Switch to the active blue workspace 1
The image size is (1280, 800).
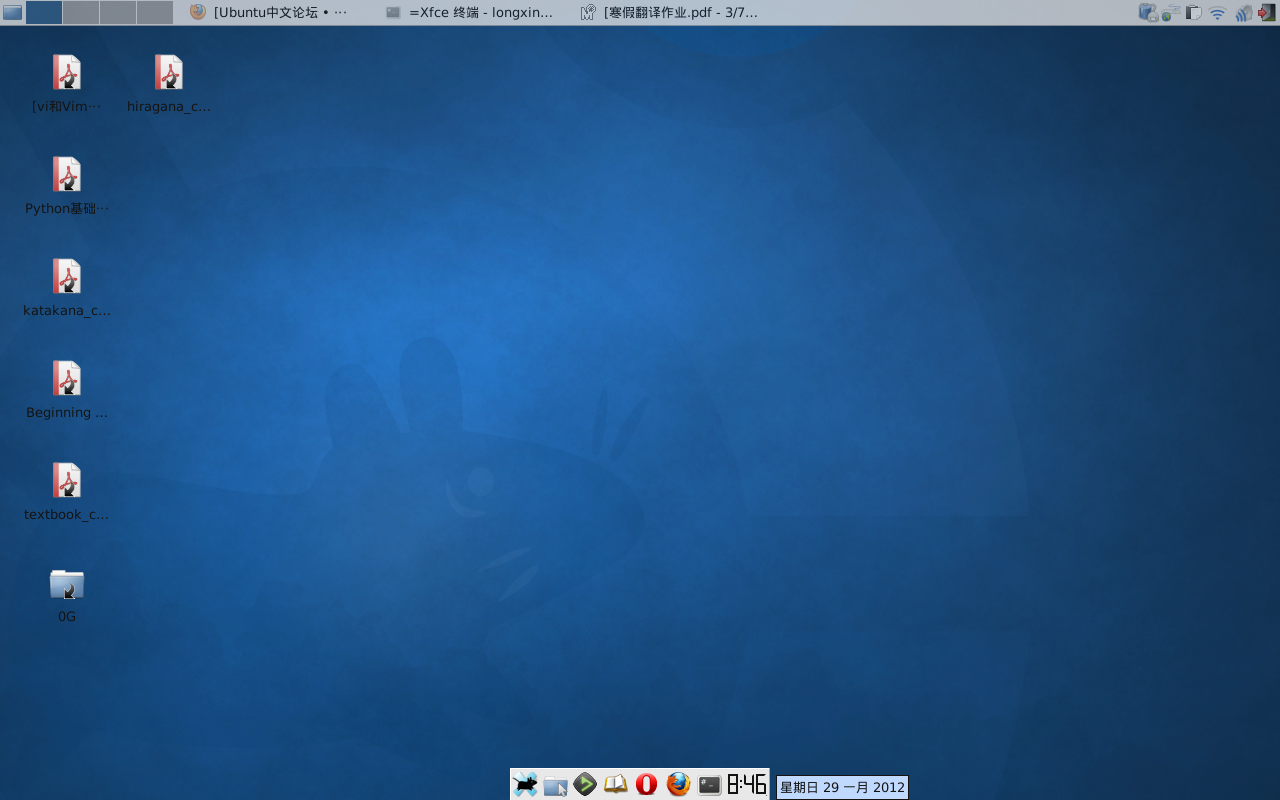[x=44, y=12]
